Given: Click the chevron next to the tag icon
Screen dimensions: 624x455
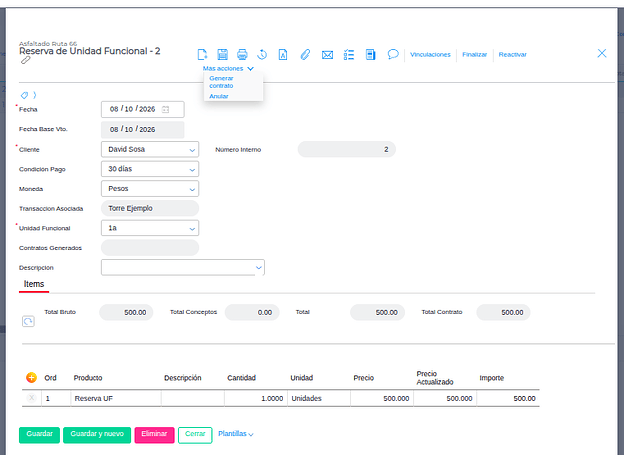Looking at the screenshot, I should pos(35,95).
